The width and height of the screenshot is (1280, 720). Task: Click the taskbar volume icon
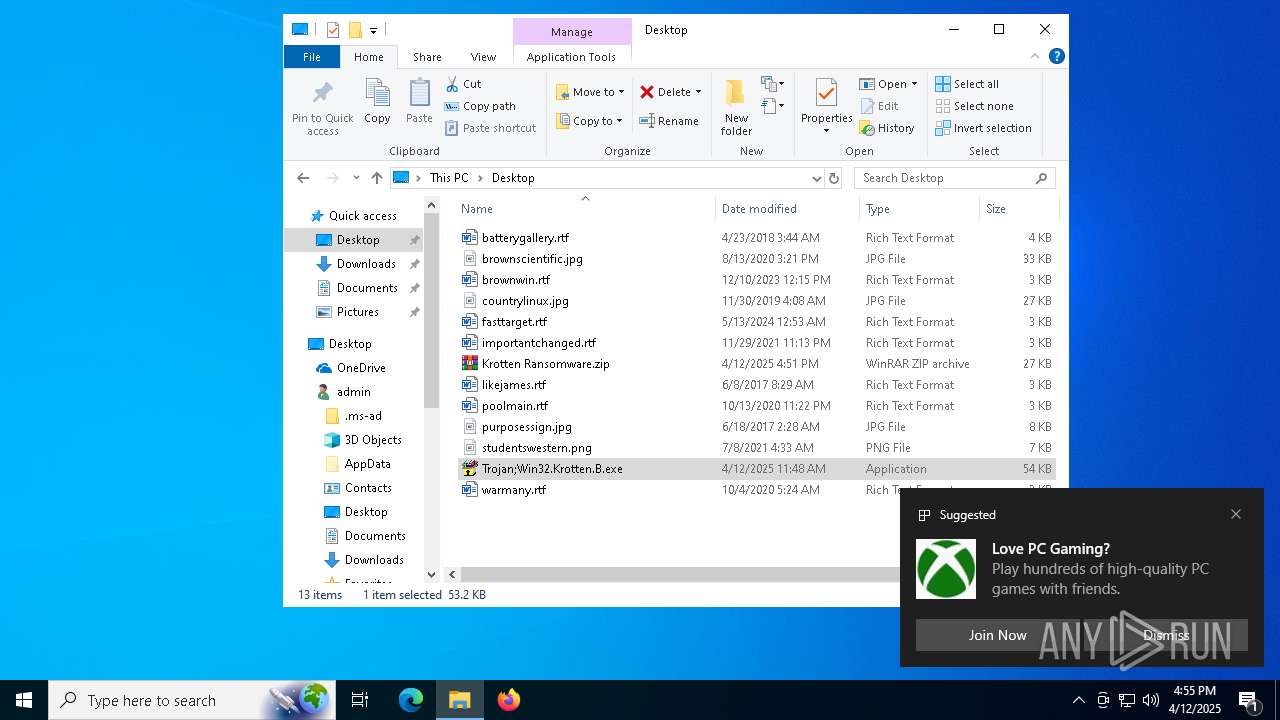point(1151,700)
